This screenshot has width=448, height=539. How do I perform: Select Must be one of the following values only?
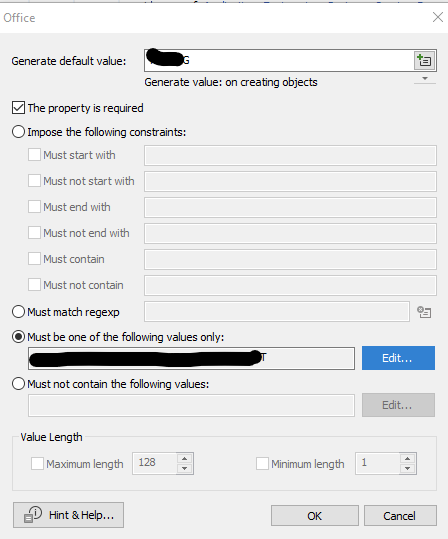click(18, 337)
